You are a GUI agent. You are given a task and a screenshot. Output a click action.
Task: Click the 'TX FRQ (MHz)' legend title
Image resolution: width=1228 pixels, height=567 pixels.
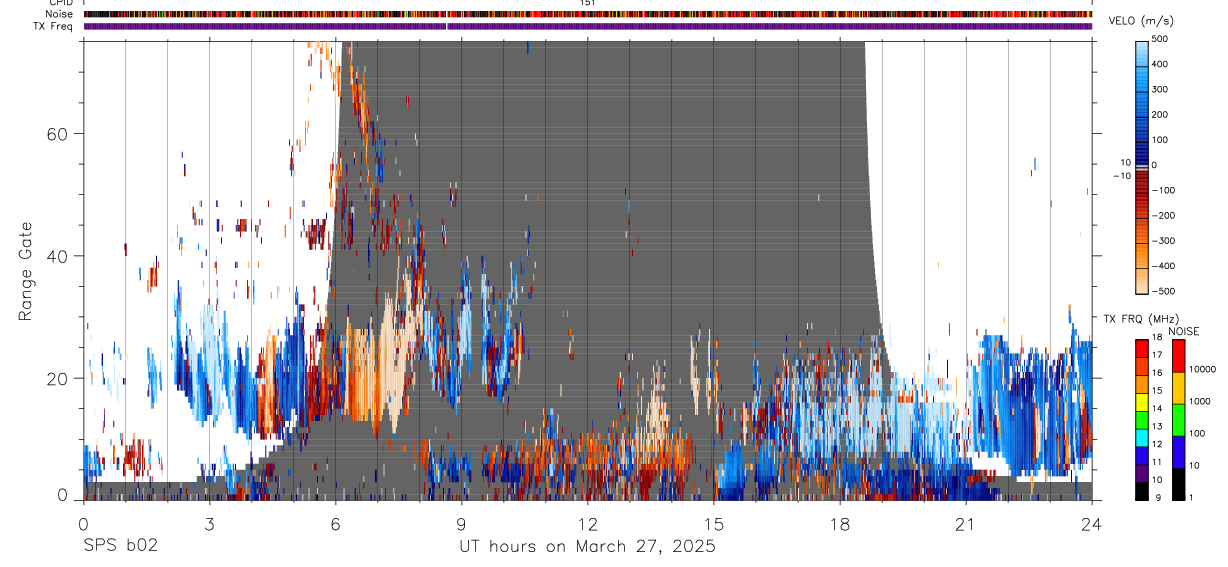click(1140, 319)
